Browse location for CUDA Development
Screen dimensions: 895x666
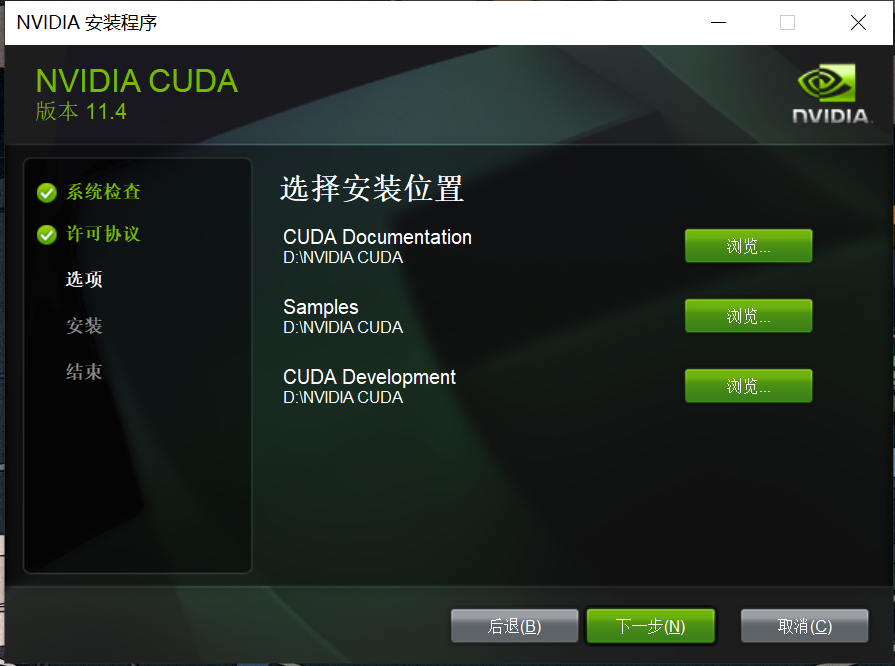(x=748, y=386)
